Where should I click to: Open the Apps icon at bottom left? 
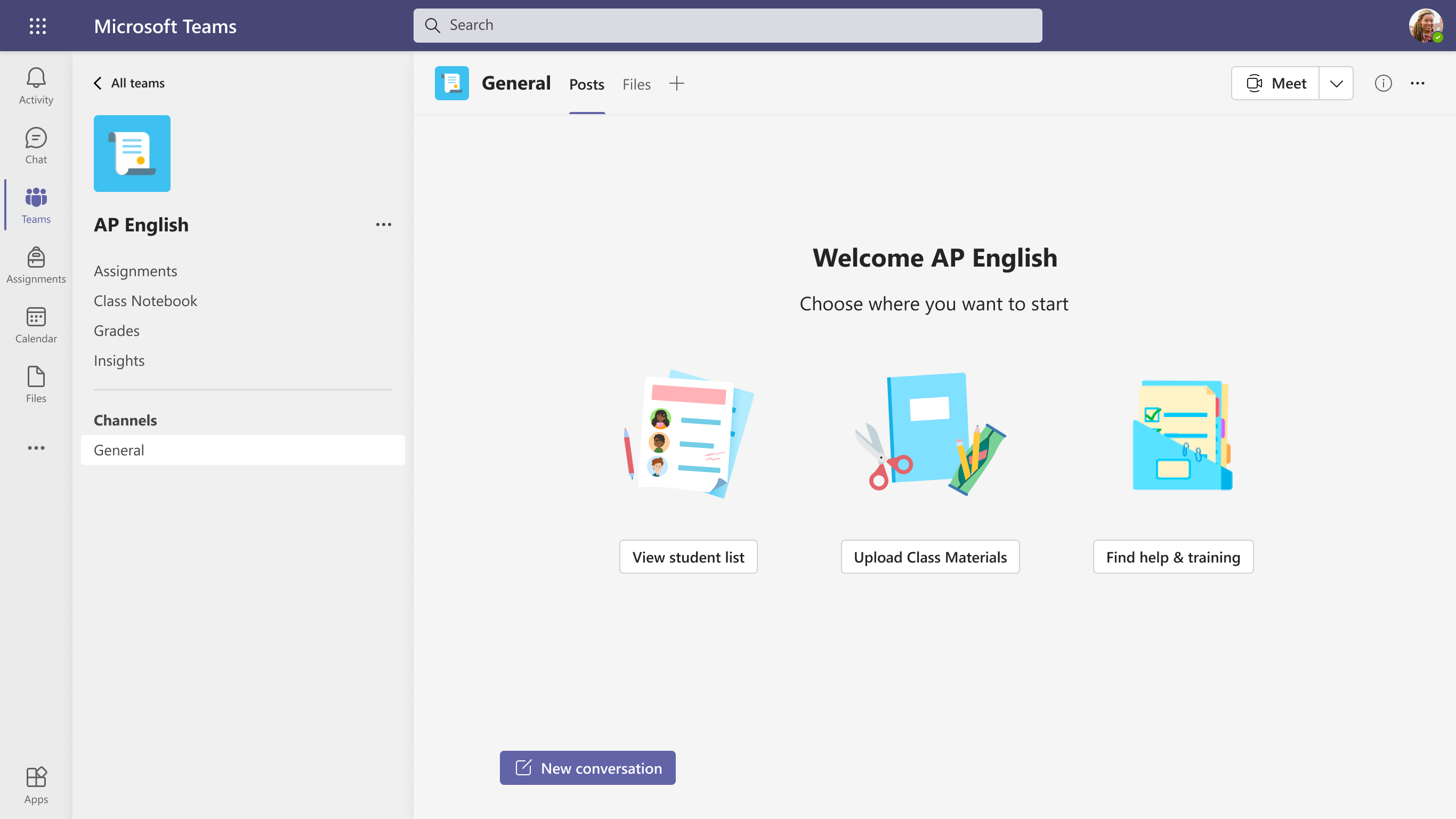pyautogui.click(x=36, y=784)
